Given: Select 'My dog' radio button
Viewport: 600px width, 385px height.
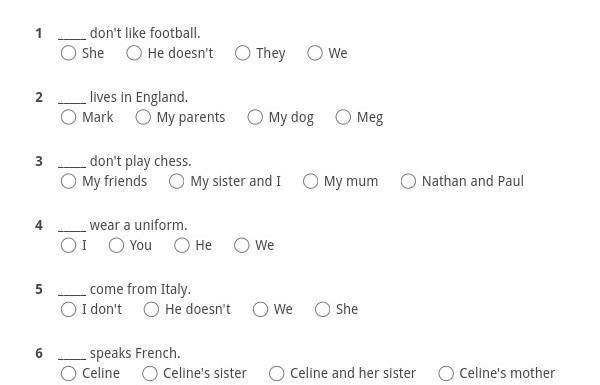Looking at the screenshot, I should 255,117.
